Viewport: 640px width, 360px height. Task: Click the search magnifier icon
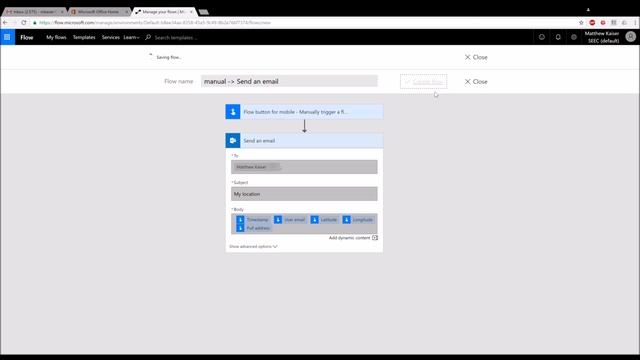pos(148,37)
